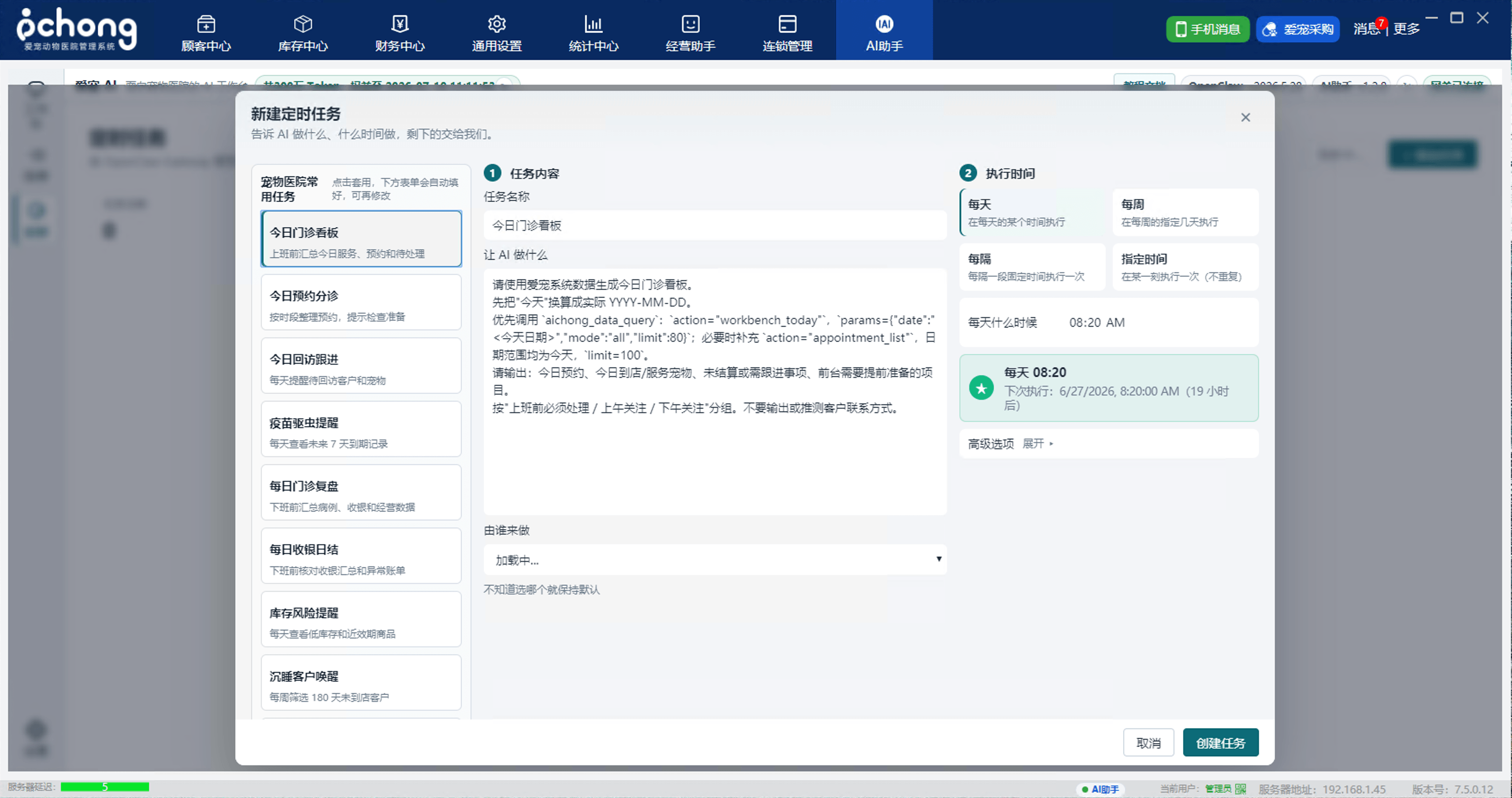Screen dimensions: 1512x798
Task: Open the 由谁来做 dropdown
Action: (715, 560)
